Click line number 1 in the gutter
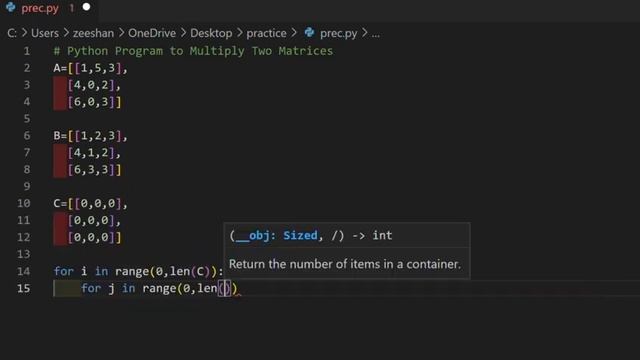 27,51
